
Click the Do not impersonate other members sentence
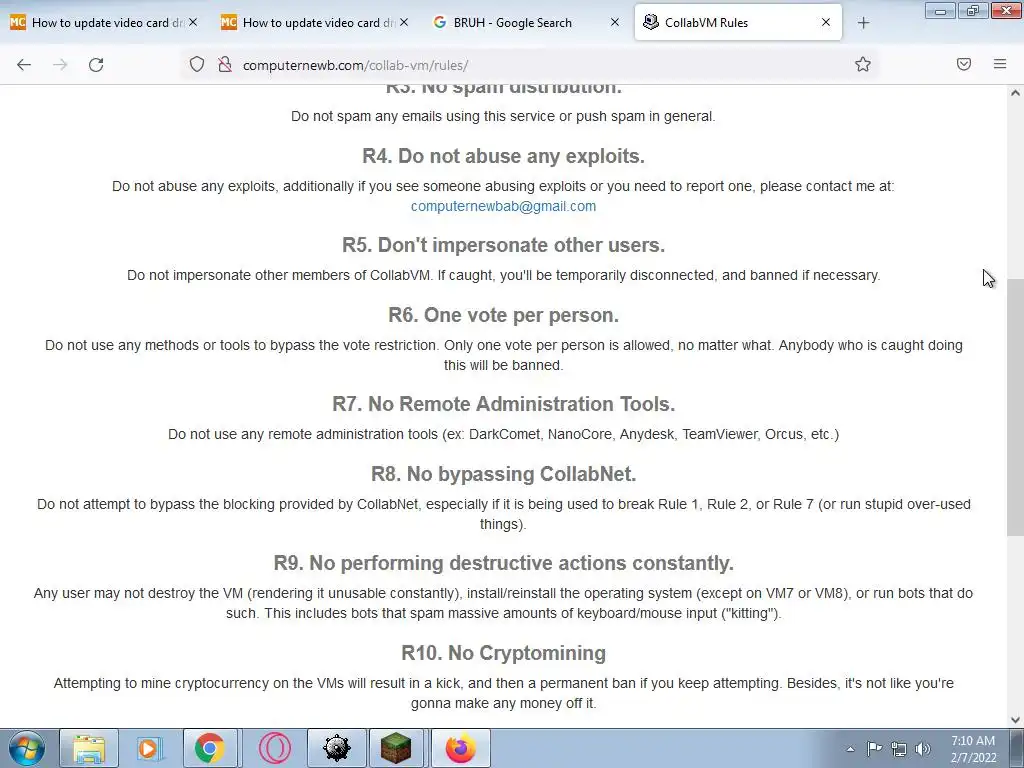click(503, 275)
